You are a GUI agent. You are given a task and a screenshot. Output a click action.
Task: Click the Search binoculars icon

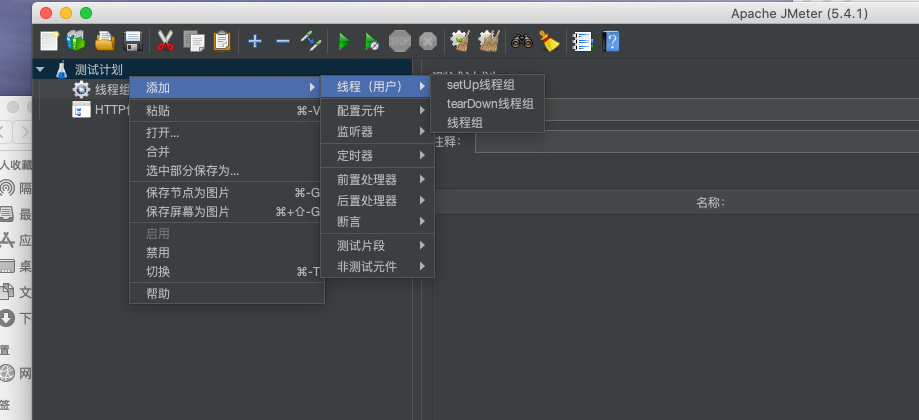tap(522, 41)
